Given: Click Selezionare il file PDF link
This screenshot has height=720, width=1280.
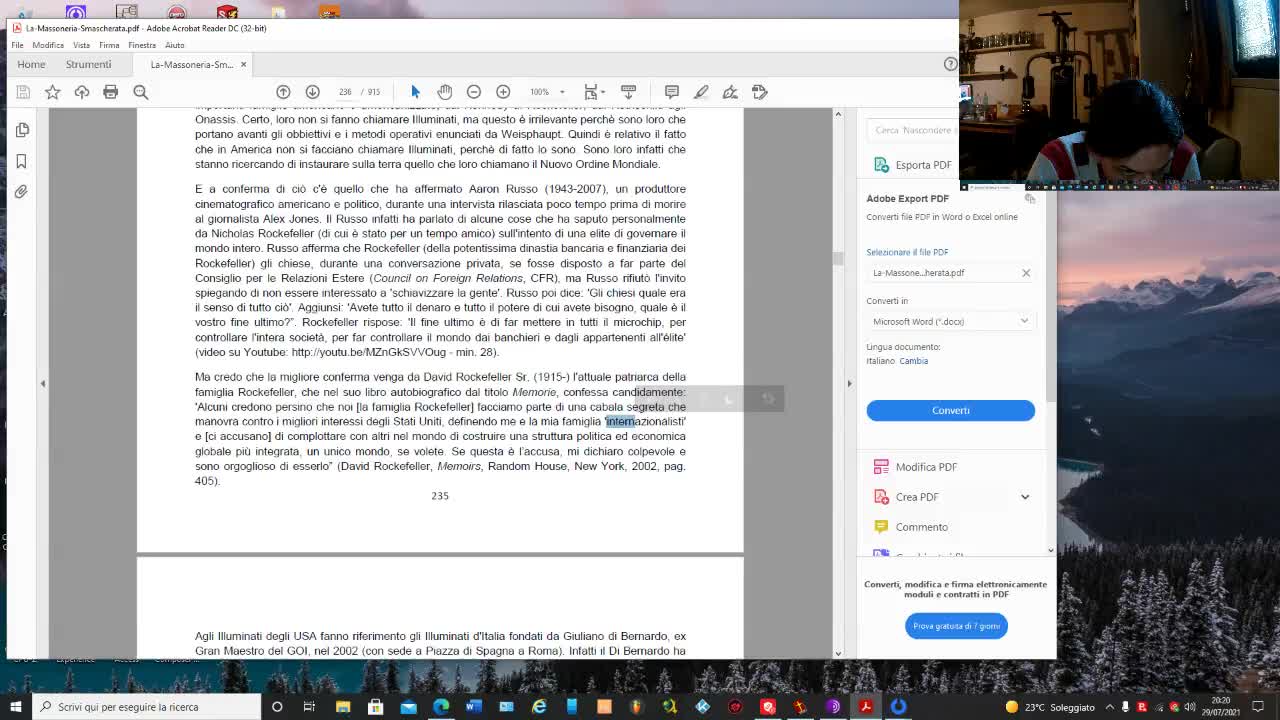Looking at the screenshot, I should point(907,252).
